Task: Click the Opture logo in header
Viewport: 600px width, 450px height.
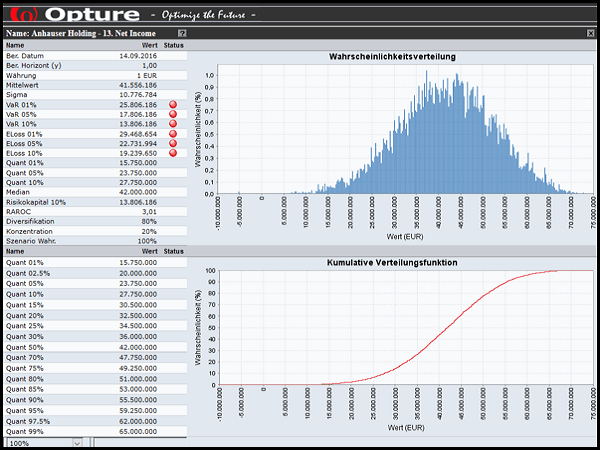Action: pos(75,15)
